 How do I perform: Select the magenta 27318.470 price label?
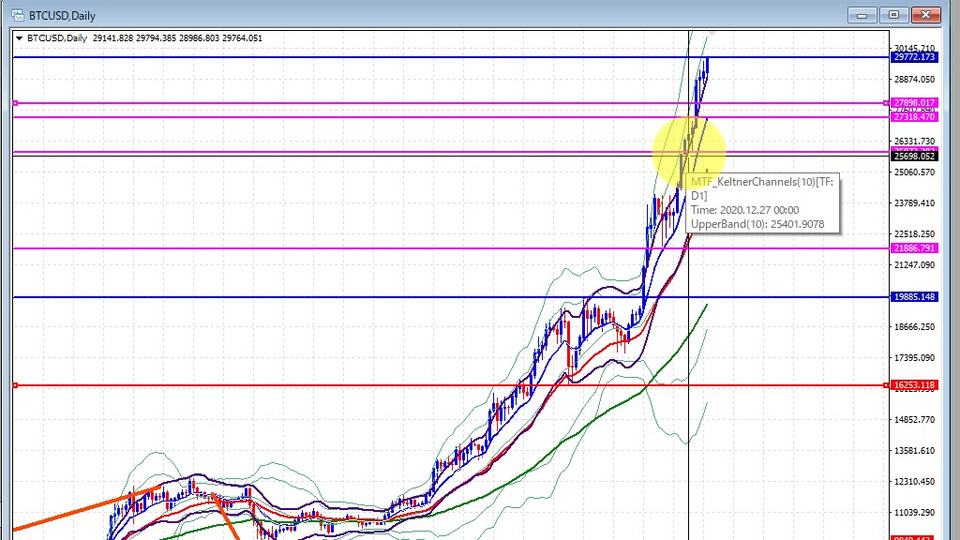pyautogui.click(x=914, y=117)
